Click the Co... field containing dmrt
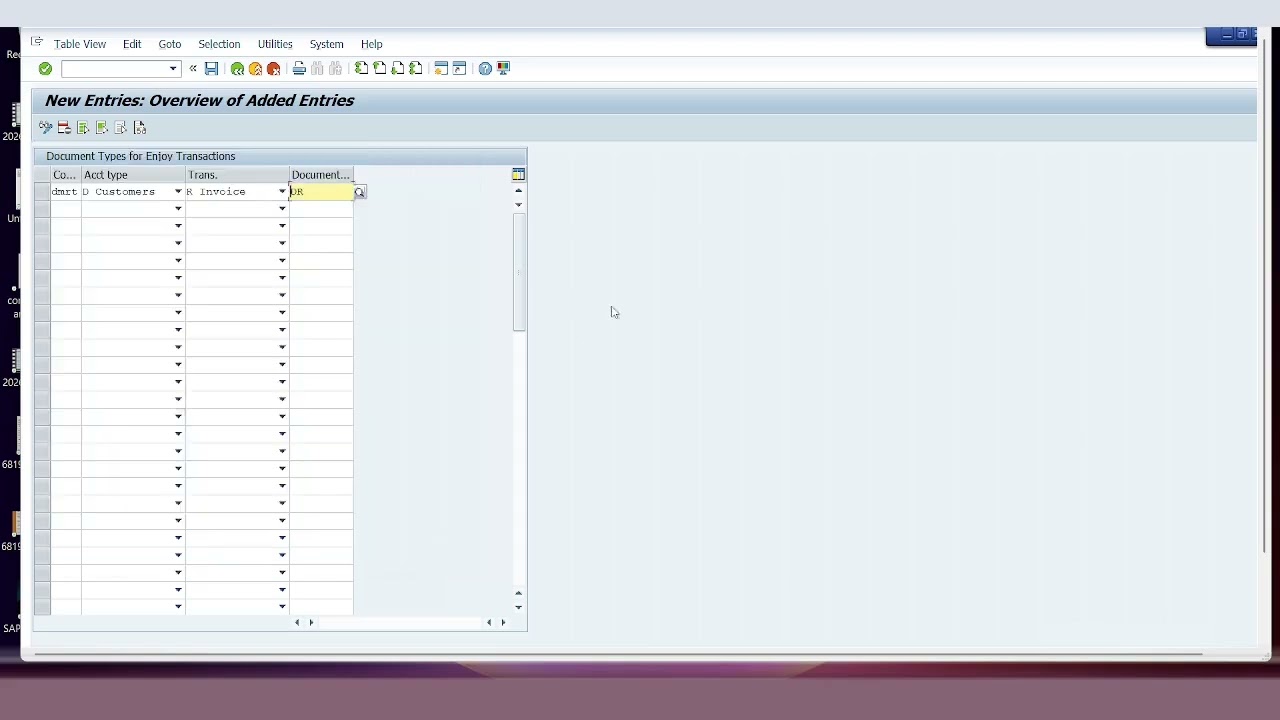The height and width of the screenshot is (720, 1280). (65, 192)
